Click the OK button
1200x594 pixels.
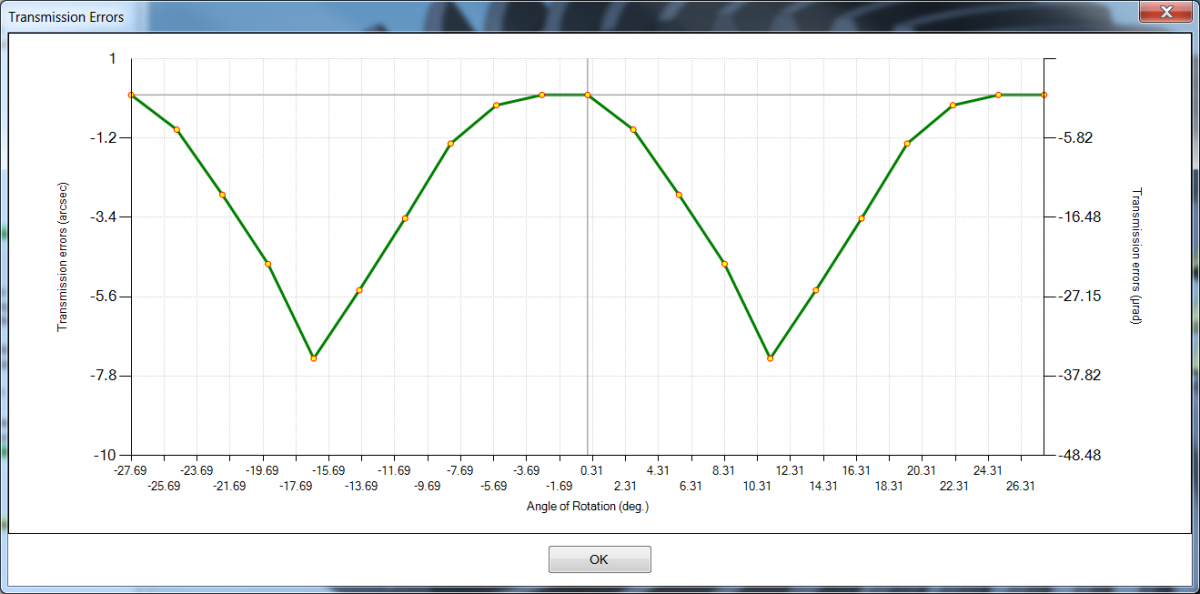(x=599, y=559)
